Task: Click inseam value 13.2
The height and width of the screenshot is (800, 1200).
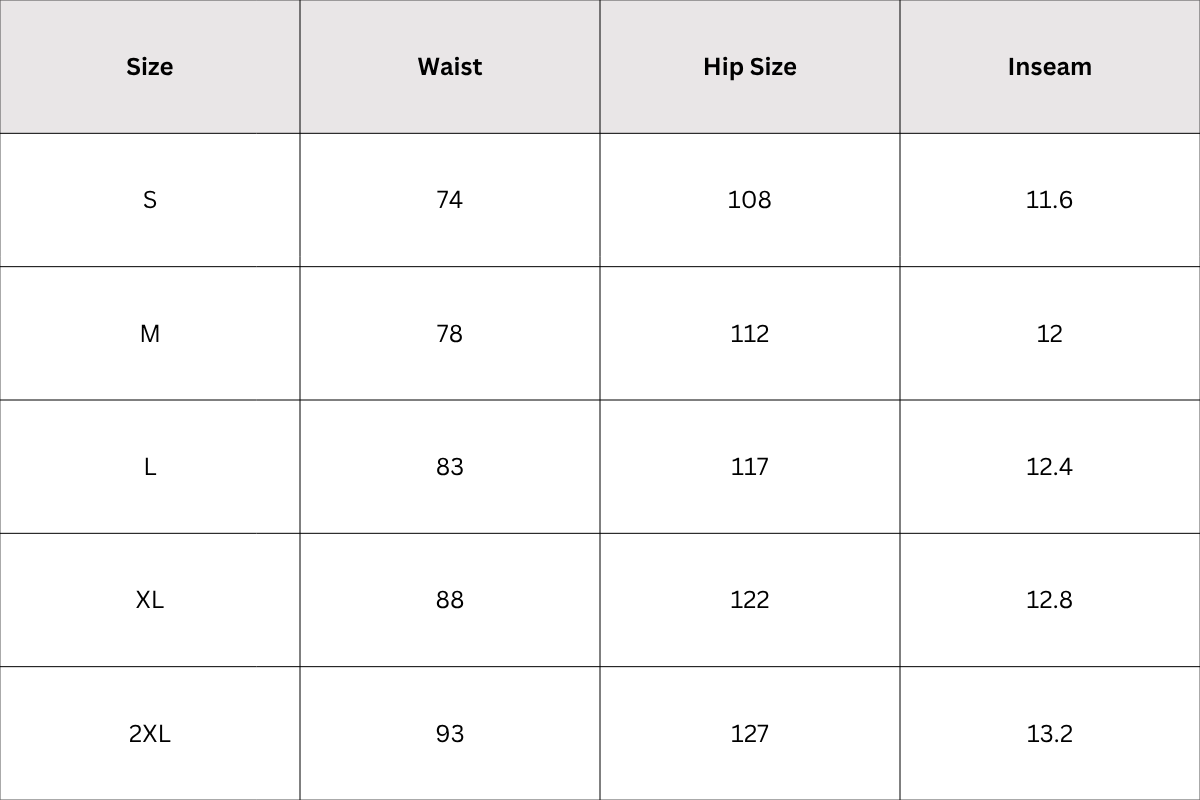Action: pos(1049,734)
